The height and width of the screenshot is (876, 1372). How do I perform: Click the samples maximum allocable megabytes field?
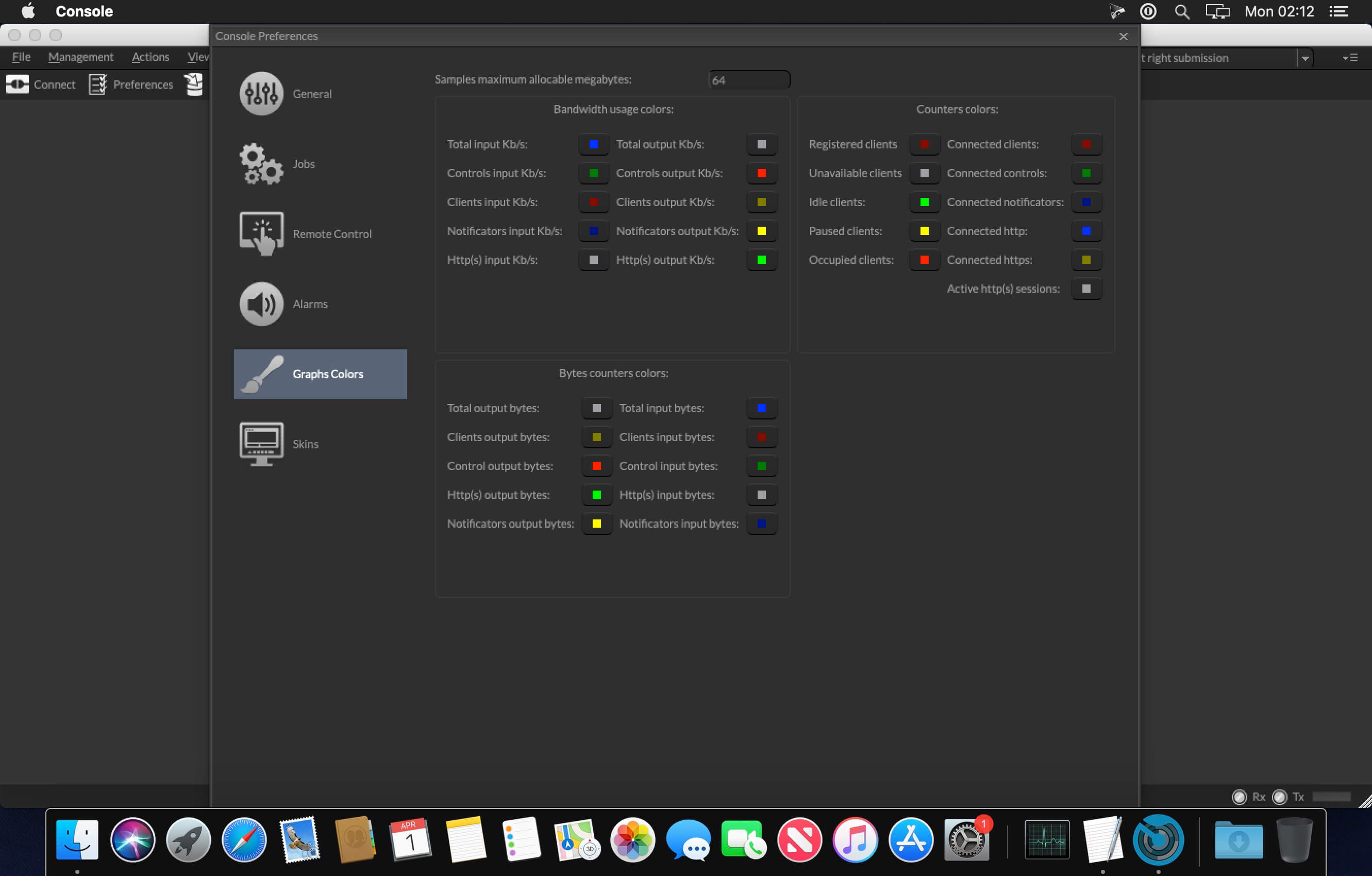pos(749,79)
